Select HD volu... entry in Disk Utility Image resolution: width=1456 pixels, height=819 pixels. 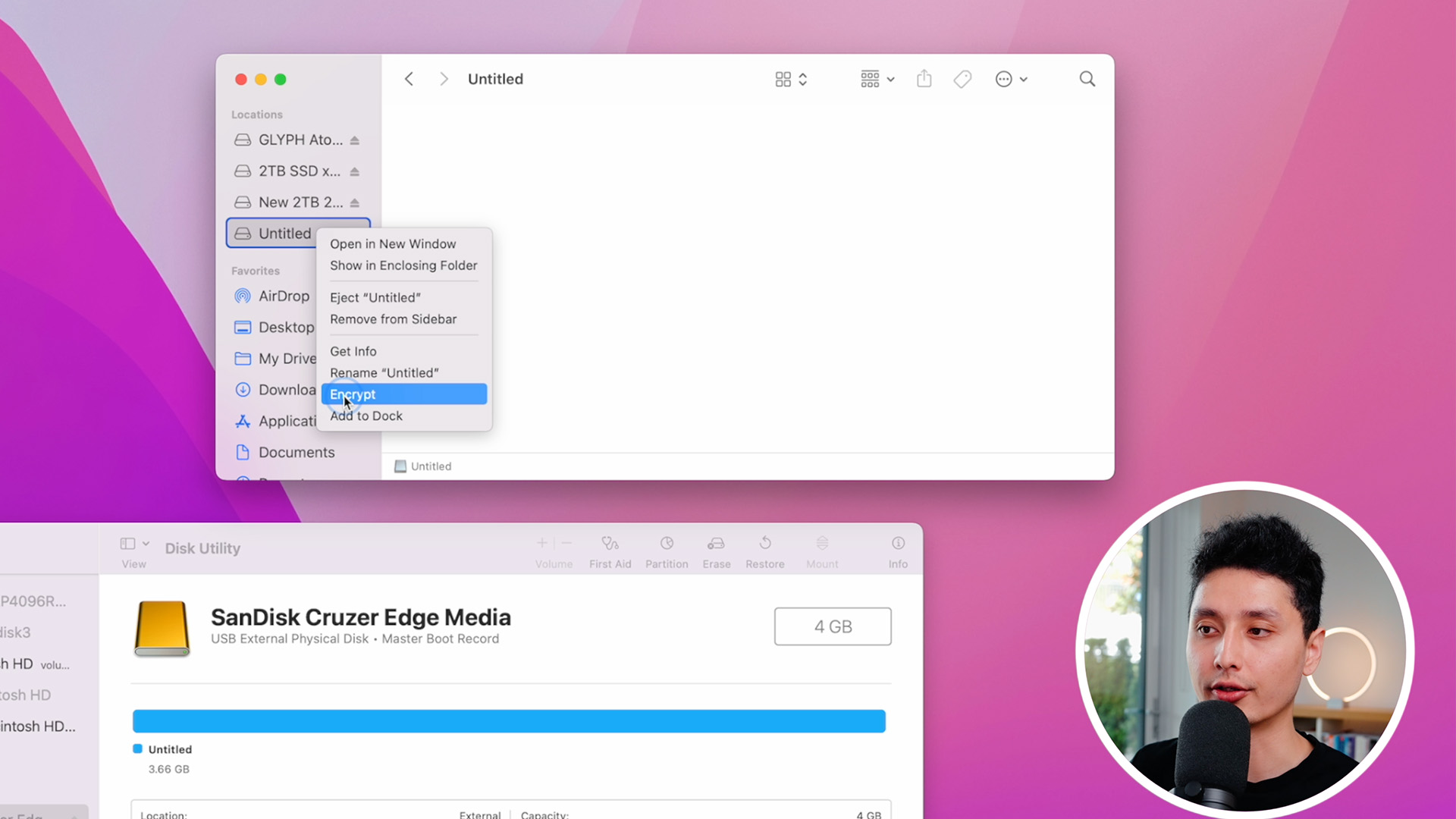tap(35, 664)
